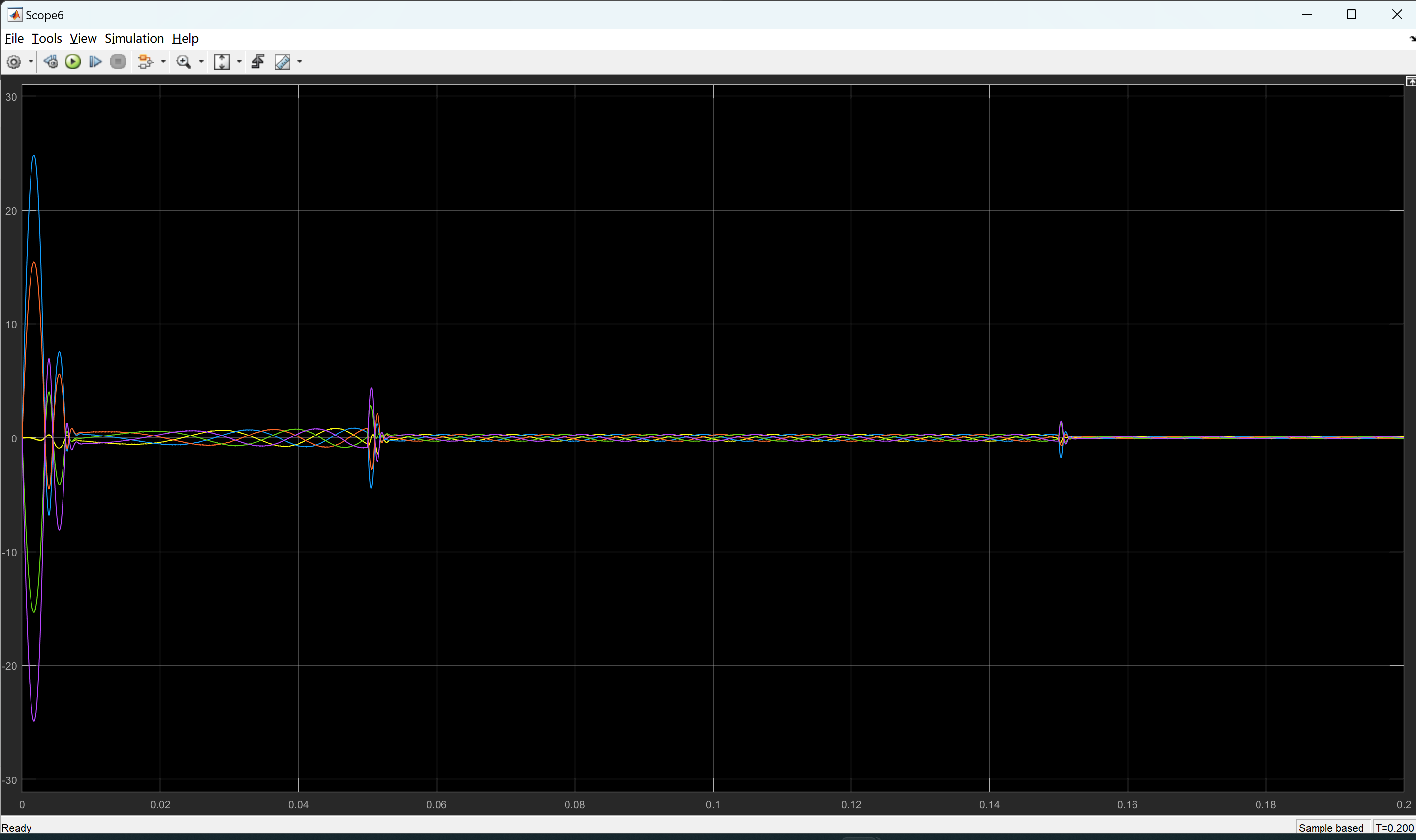Select the Zoom magnifier tool
Image resolution: width=1416 pixels, height=840 pixels.
[184, 62]
